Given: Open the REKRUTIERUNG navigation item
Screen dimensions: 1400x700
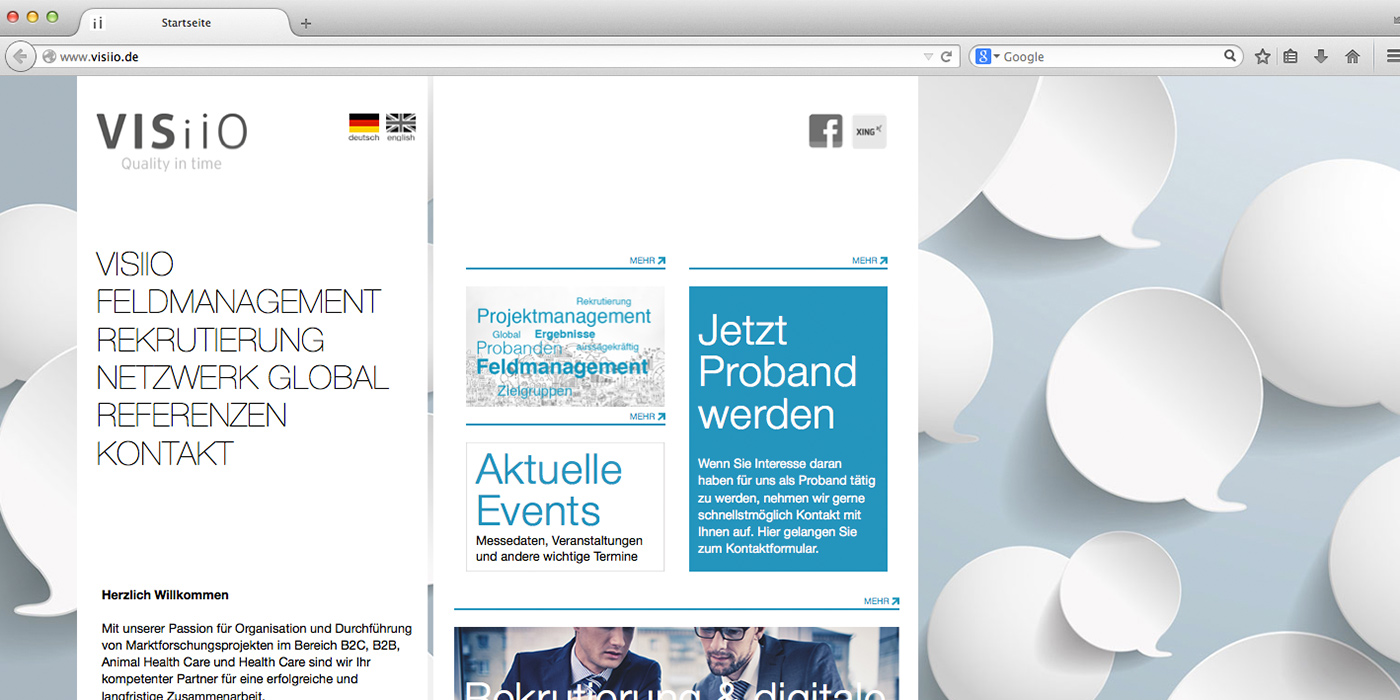Looking at the screenshot, I should point(210,340).
